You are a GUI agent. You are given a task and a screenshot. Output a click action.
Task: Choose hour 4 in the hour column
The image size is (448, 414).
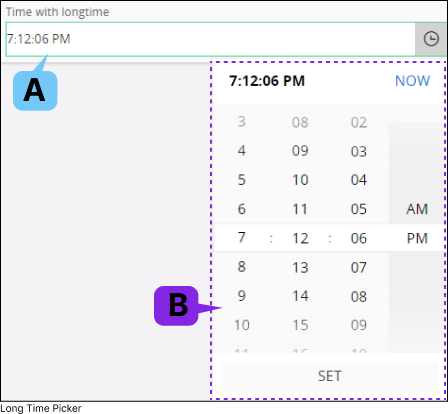tap(242, 151)
